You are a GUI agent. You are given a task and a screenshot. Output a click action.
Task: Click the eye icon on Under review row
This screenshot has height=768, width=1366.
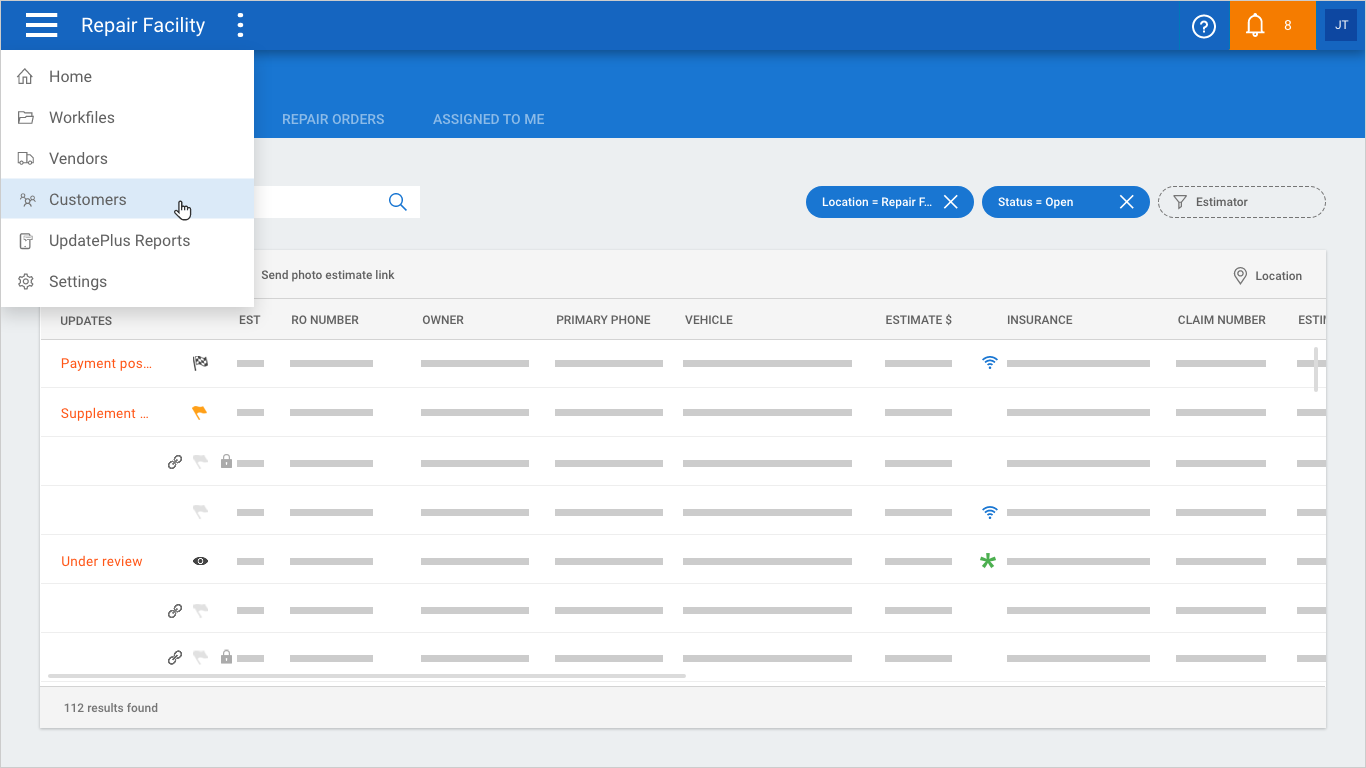click(x=200, y=561)
